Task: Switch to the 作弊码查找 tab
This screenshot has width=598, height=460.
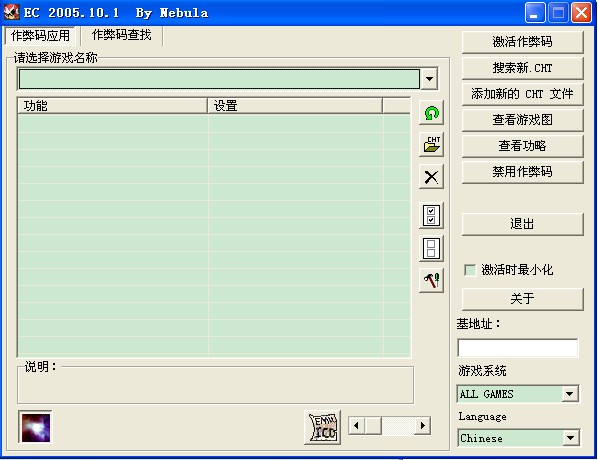Action: click(122, 35)
